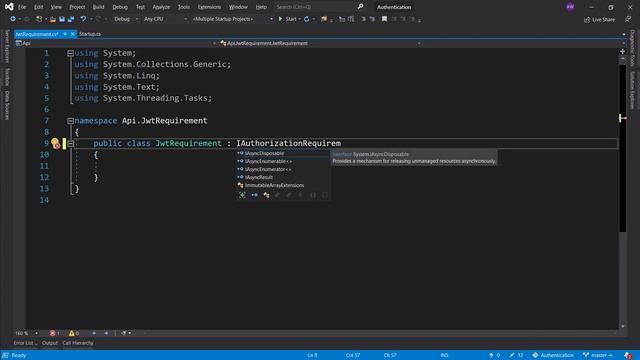
Task: Open the 160 % zoom level dropdown
Action: [26, 333]
